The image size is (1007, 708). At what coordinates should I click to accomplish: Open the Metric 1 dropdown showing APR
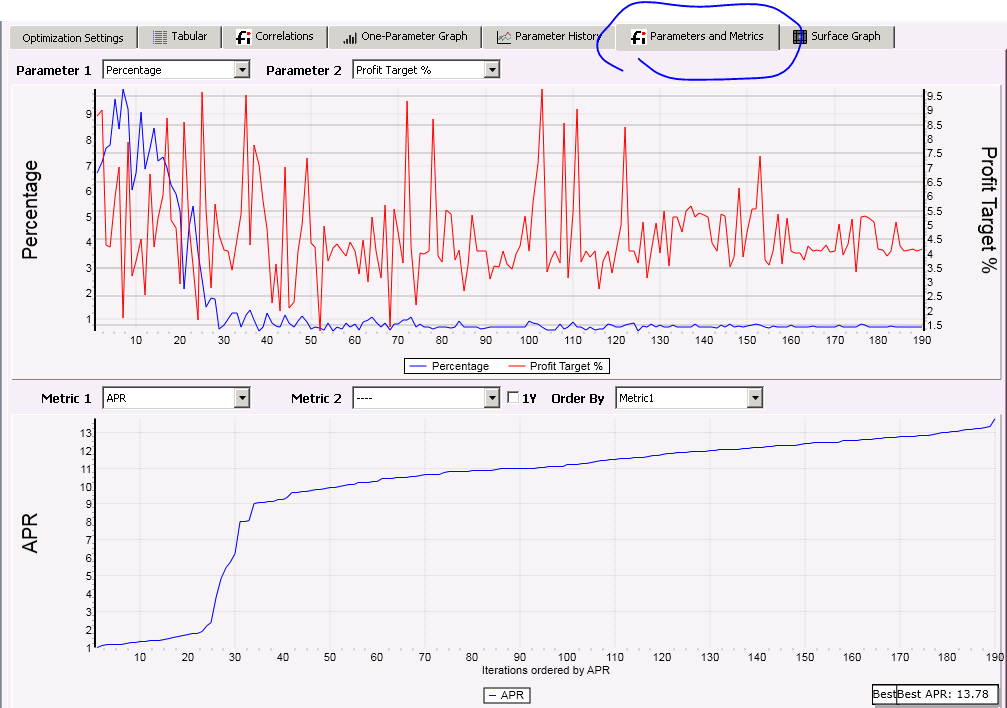coord(241,397)
